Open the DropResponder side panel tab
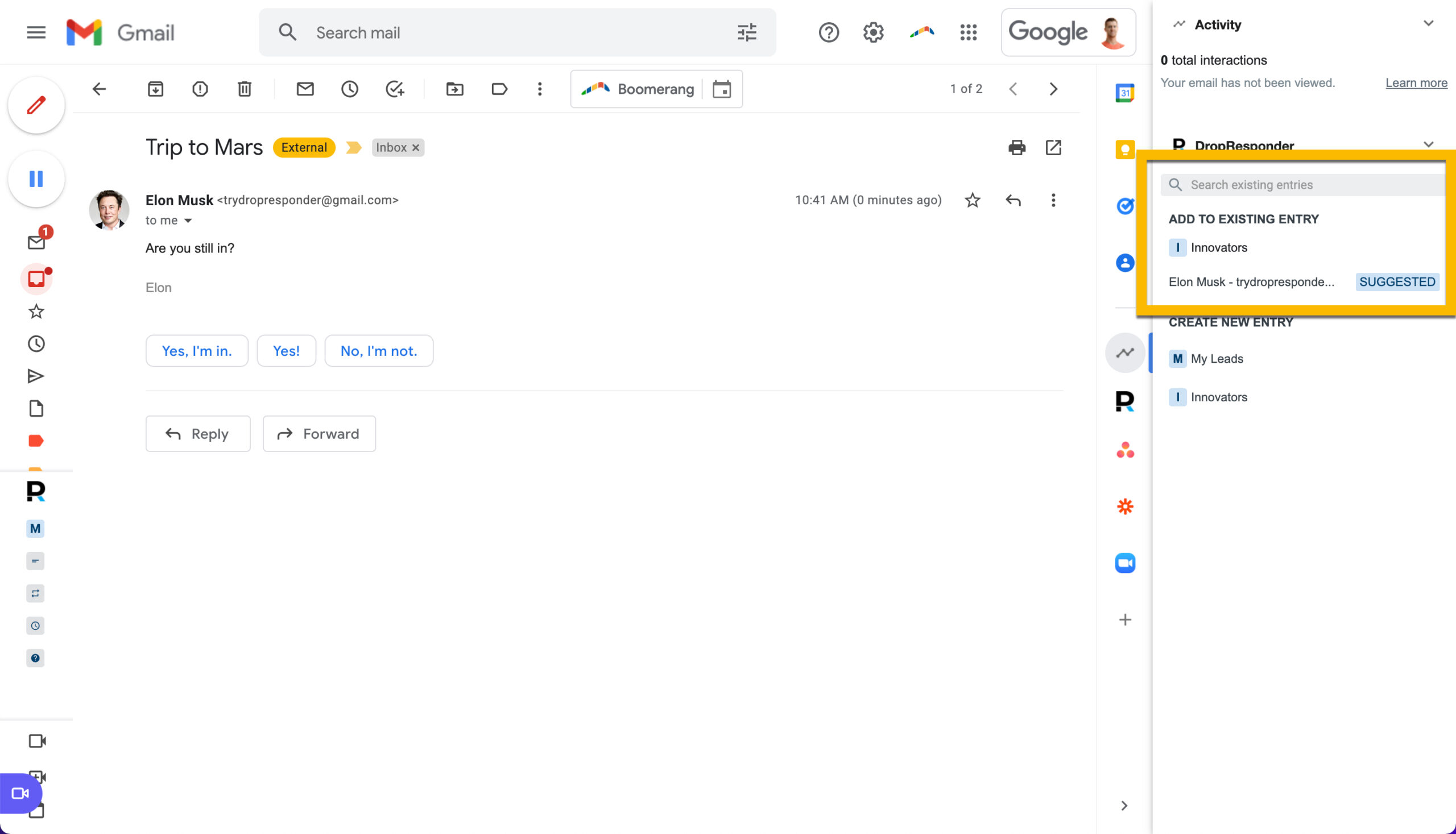 1125,401
